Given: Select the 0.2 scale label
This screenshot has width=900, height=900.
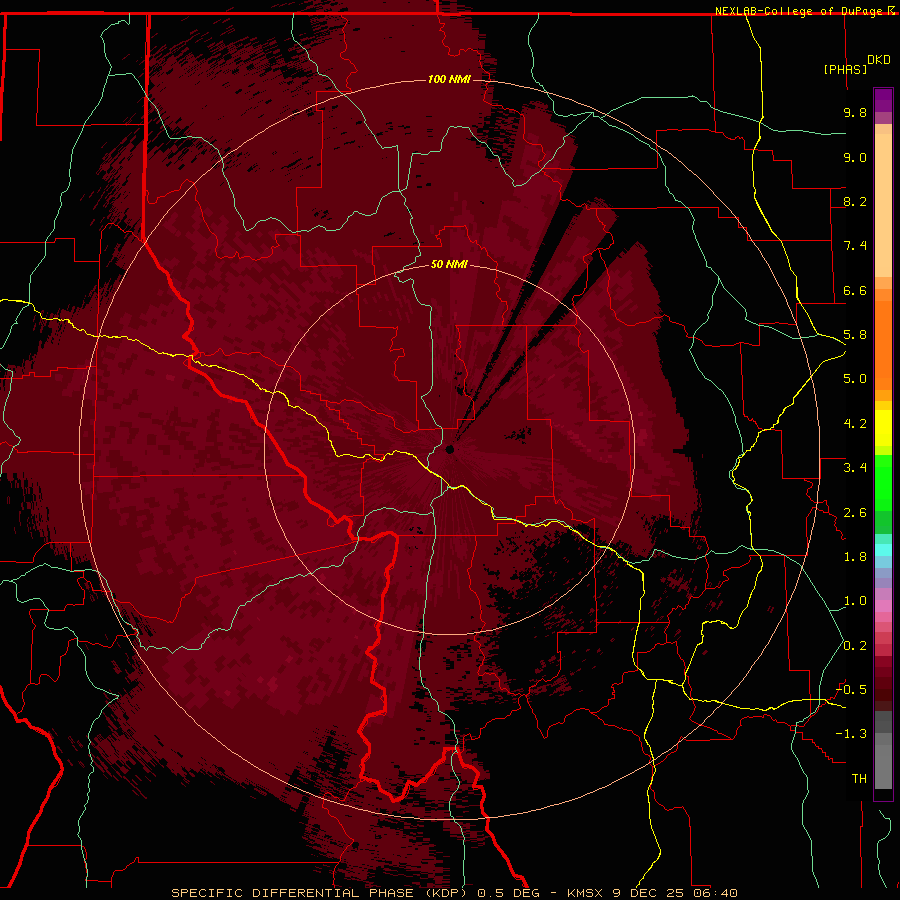Looking at the screenshot, I should (855, 646).
